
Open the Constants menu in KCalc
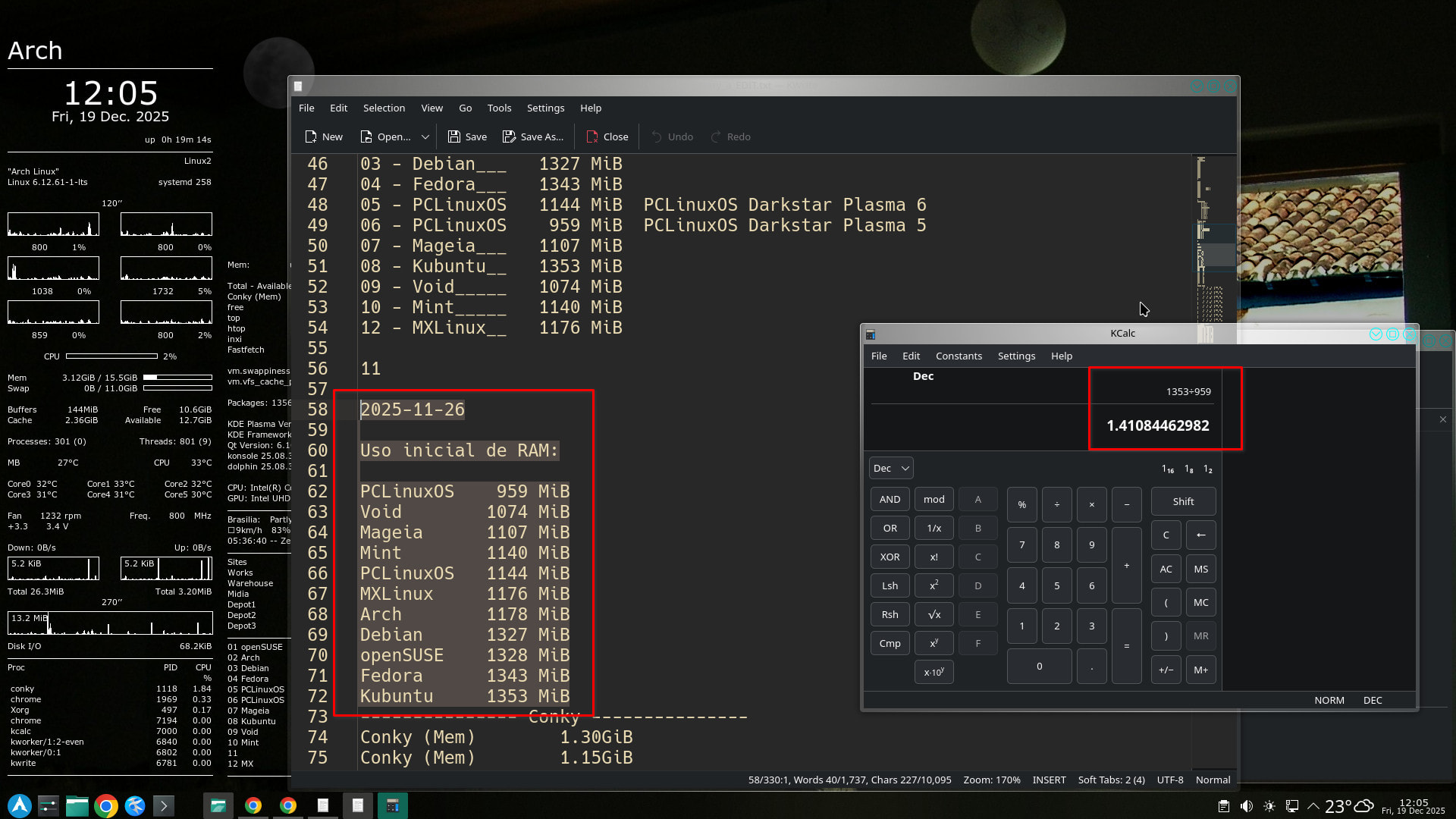click(959, 356)
